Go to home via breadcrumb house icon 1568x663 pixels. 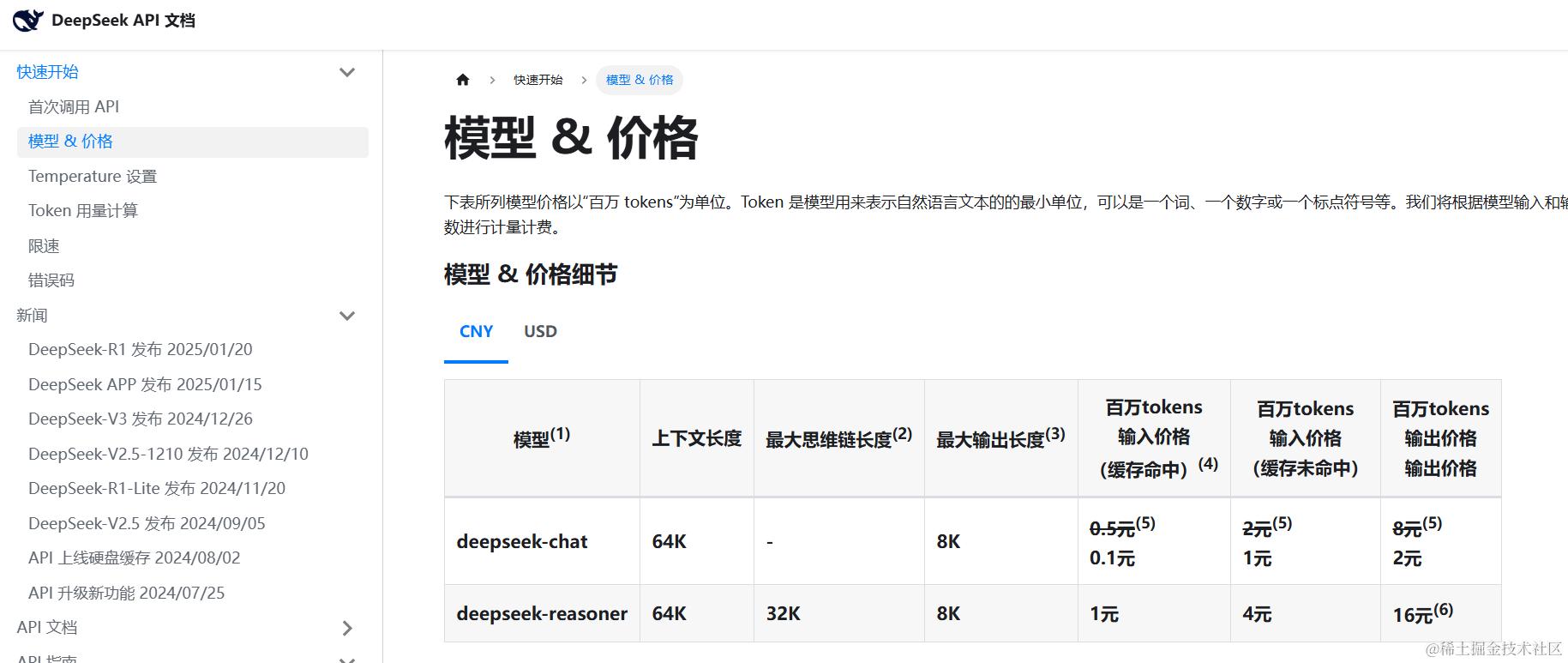(x=463, y=80)
